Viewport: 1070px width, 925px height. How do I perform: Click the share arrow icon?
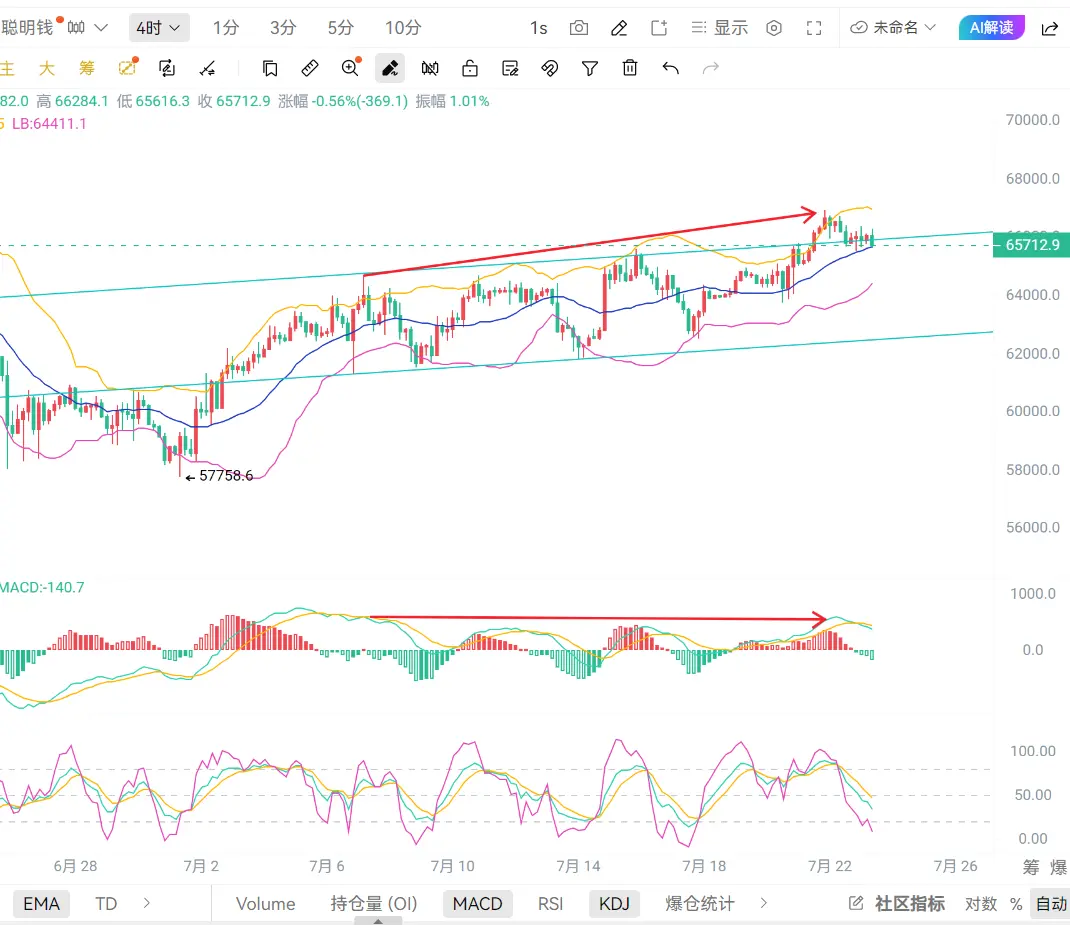[x=1050, y=29]
